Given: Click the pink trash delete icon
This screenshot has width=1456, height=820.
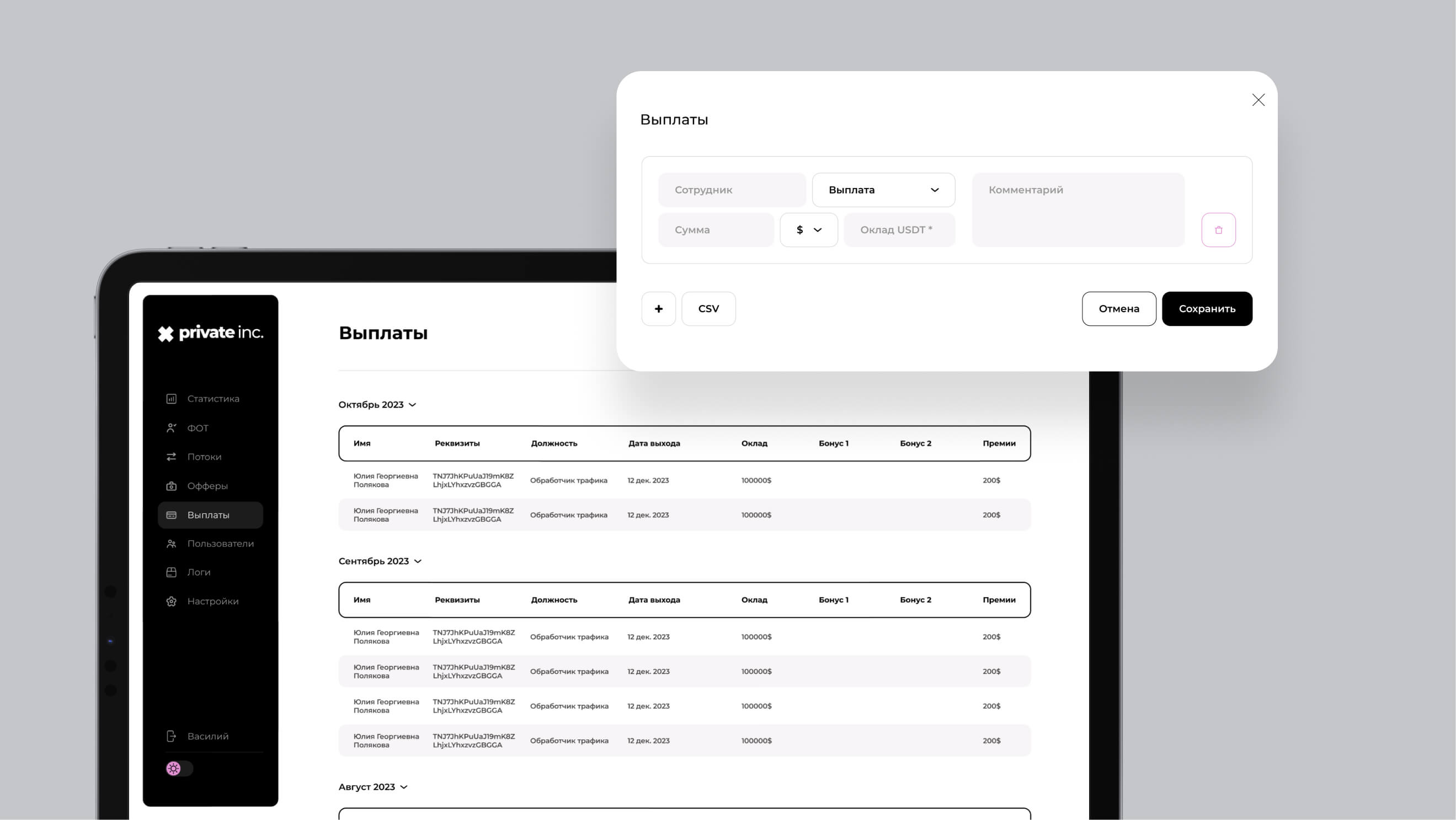Looking at the screenshot, I should (x=1218, y=230).
